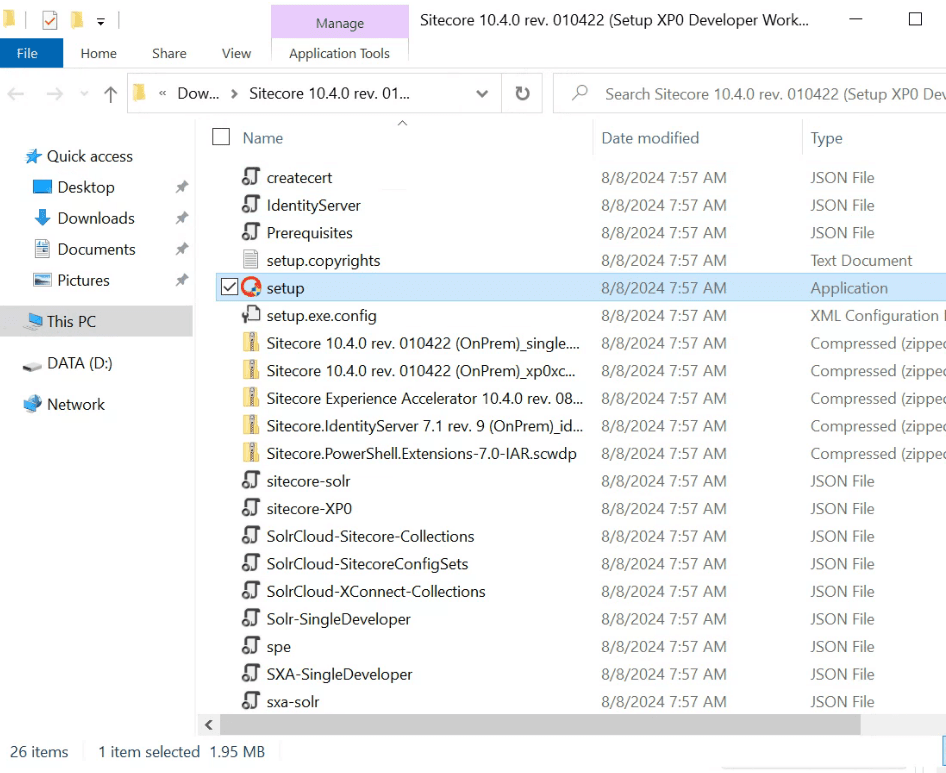Open the recent locations dropdown arrow
Screen dimensions: 946x773
(x=84, y=94)
